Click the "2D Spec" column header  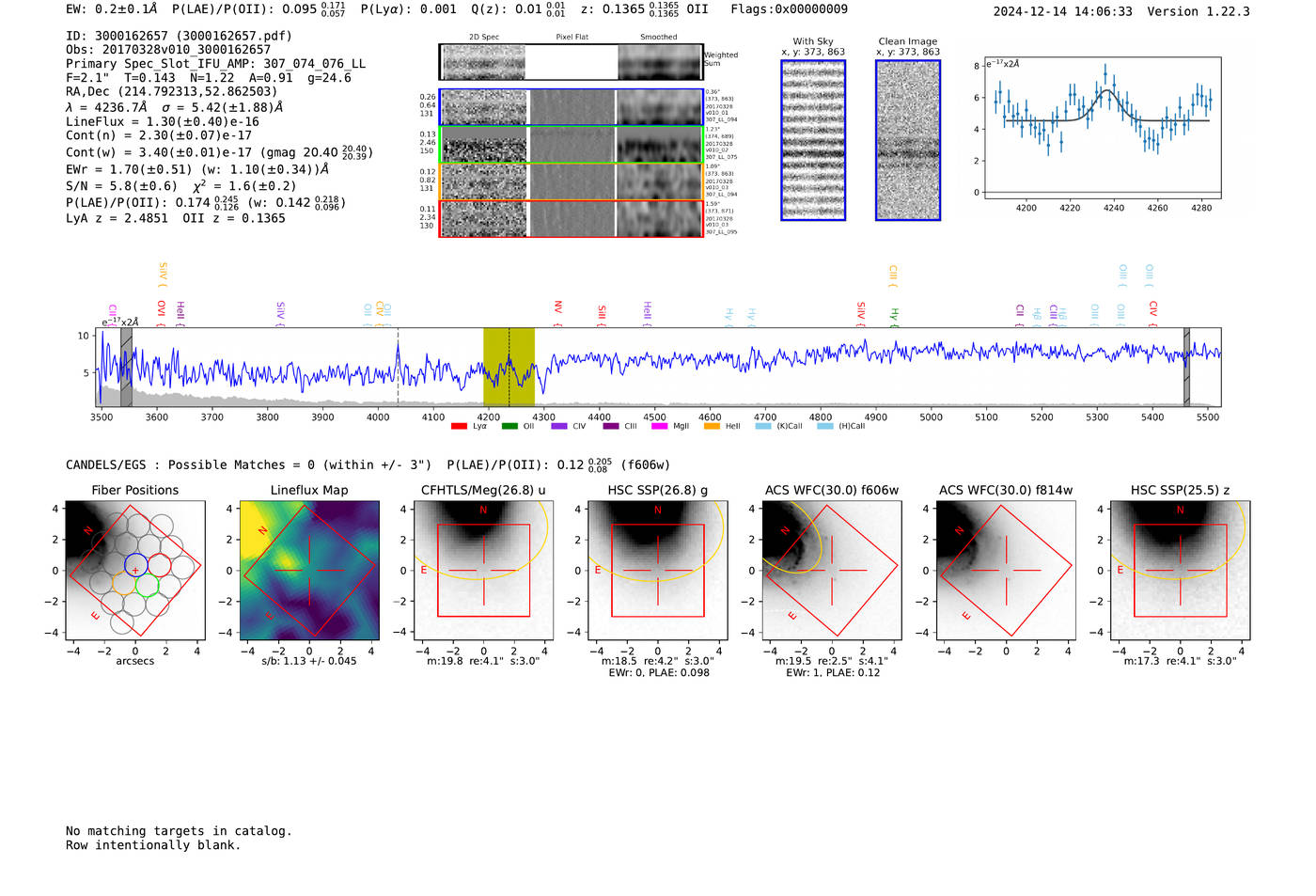click(484, 38)
